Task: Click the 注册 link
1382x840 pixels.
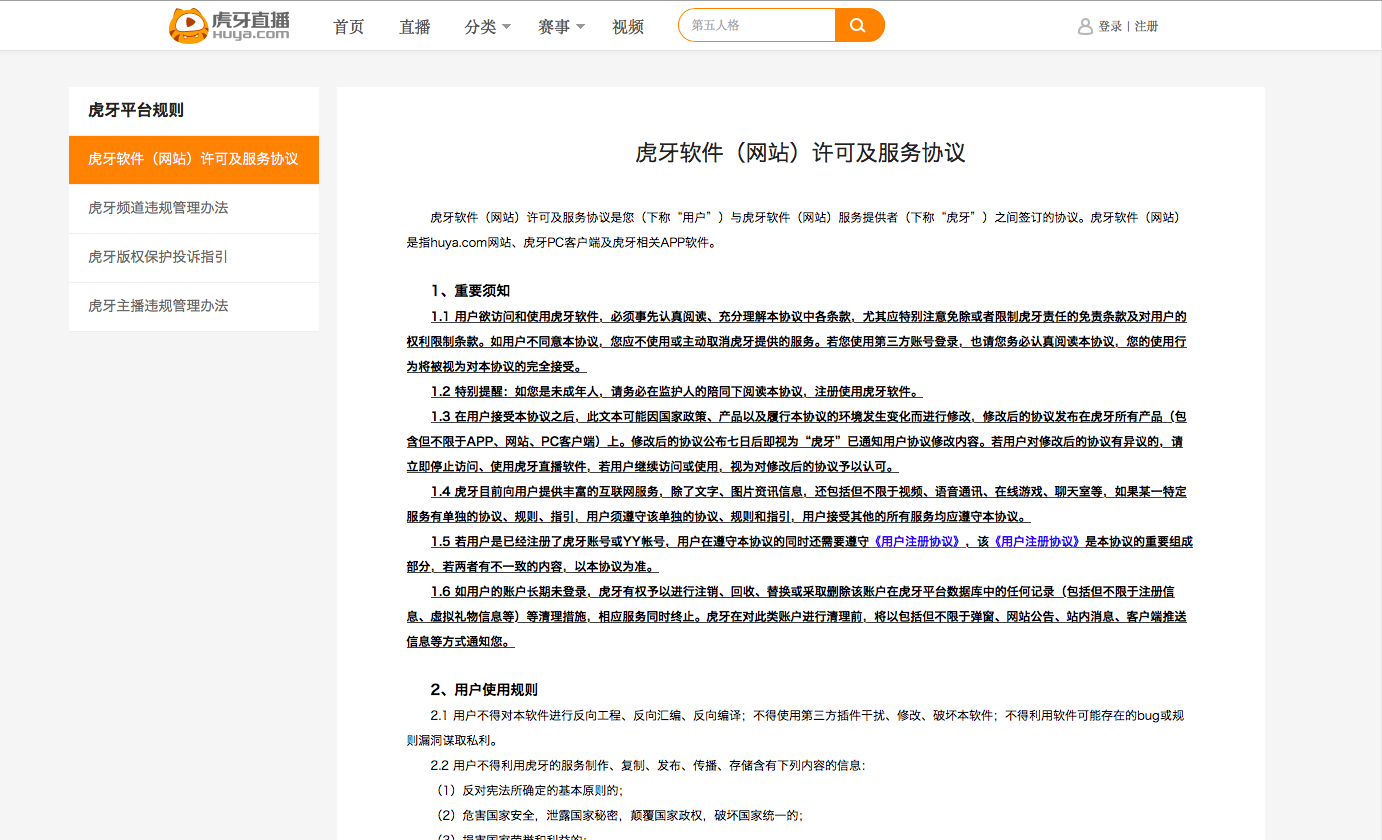Action: 1146,26
